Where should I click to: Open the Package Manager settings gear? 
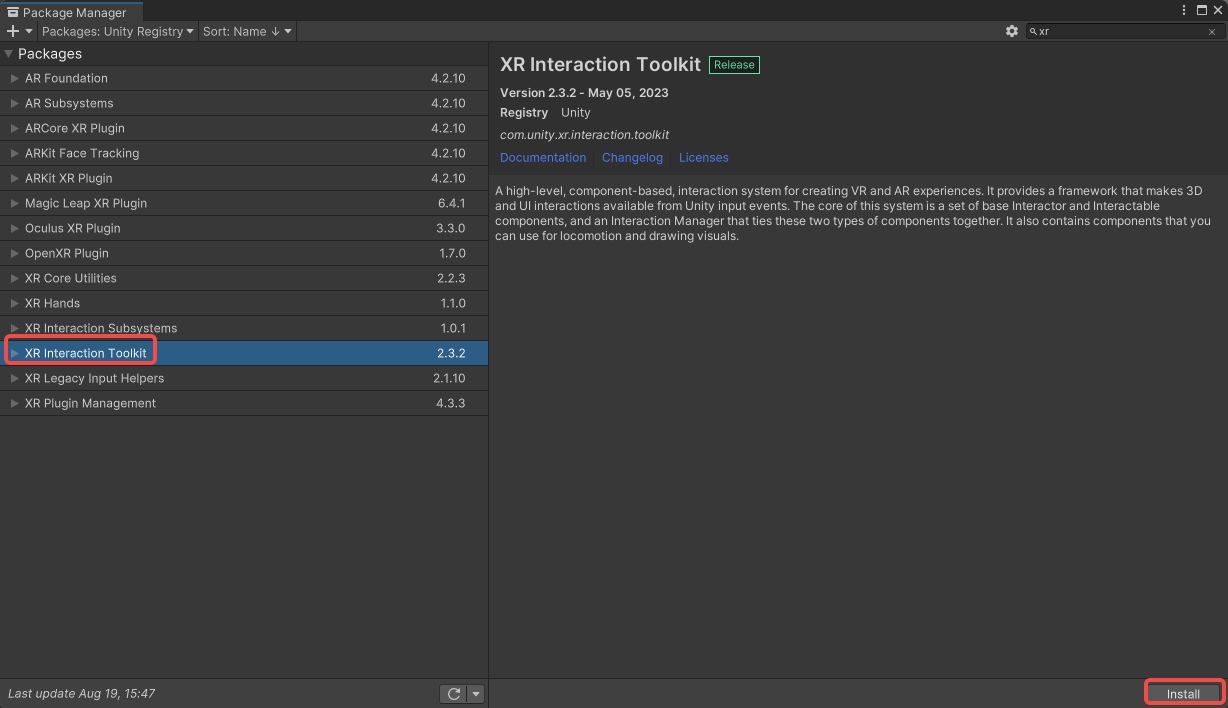pos(1011,31)
